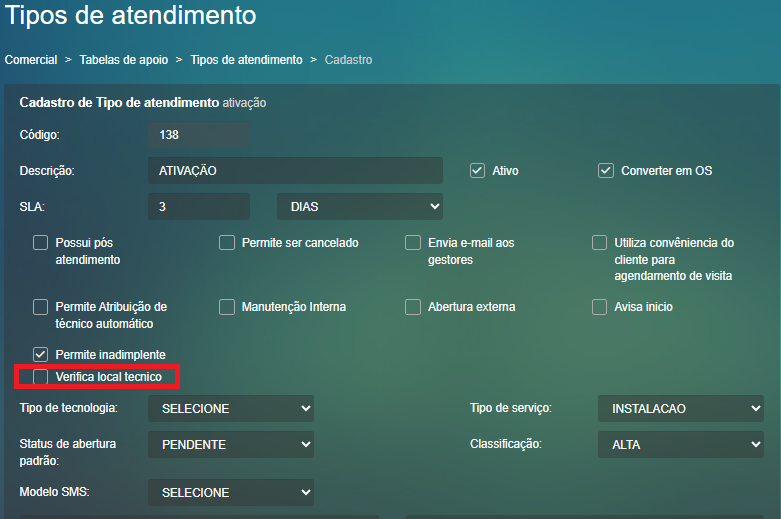Viewport: 781px width, 519px height.
Task: Click the Código label
Action: (x=39, y=135)
